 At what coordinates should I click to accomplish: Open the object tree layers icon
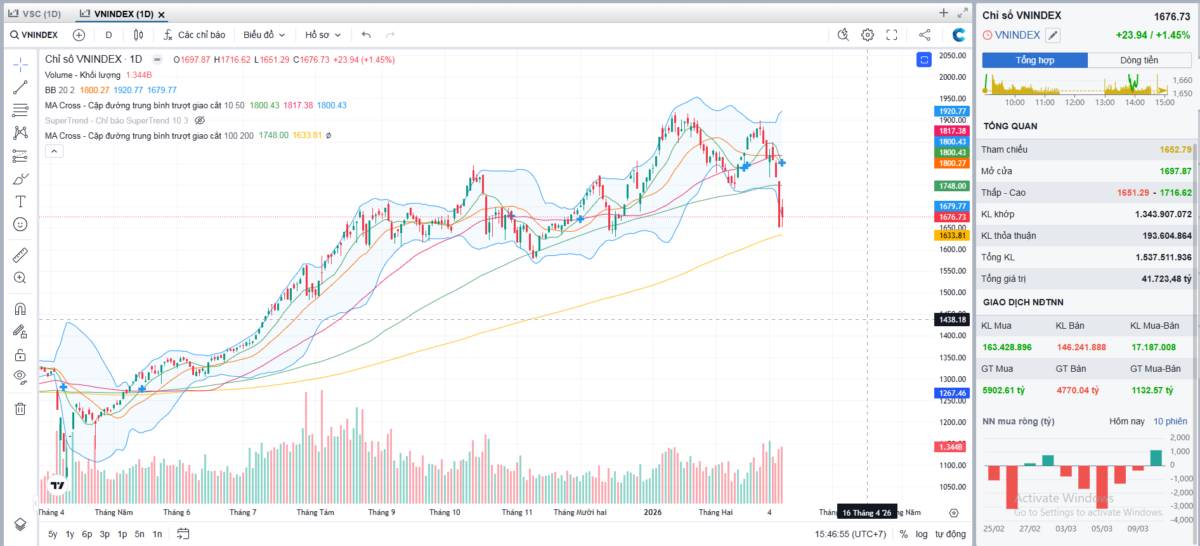pos(20,524)
